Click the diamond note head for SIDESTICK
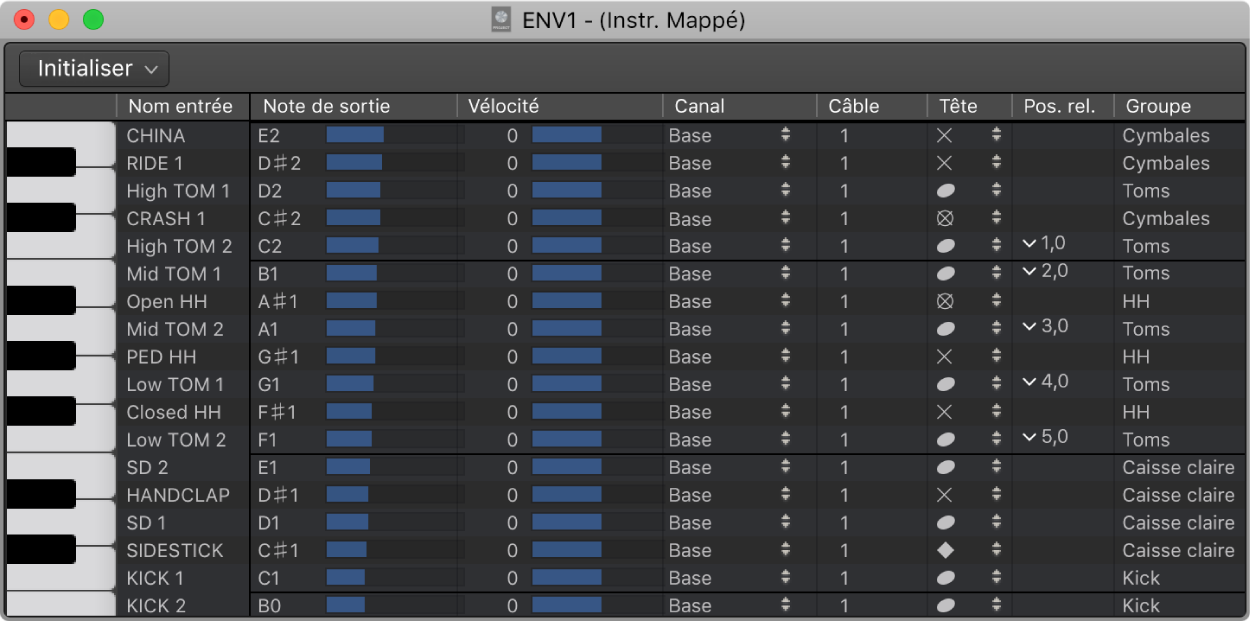This screenshot has height=622, width=1250. pyautogui.click(x=944, y=551)
